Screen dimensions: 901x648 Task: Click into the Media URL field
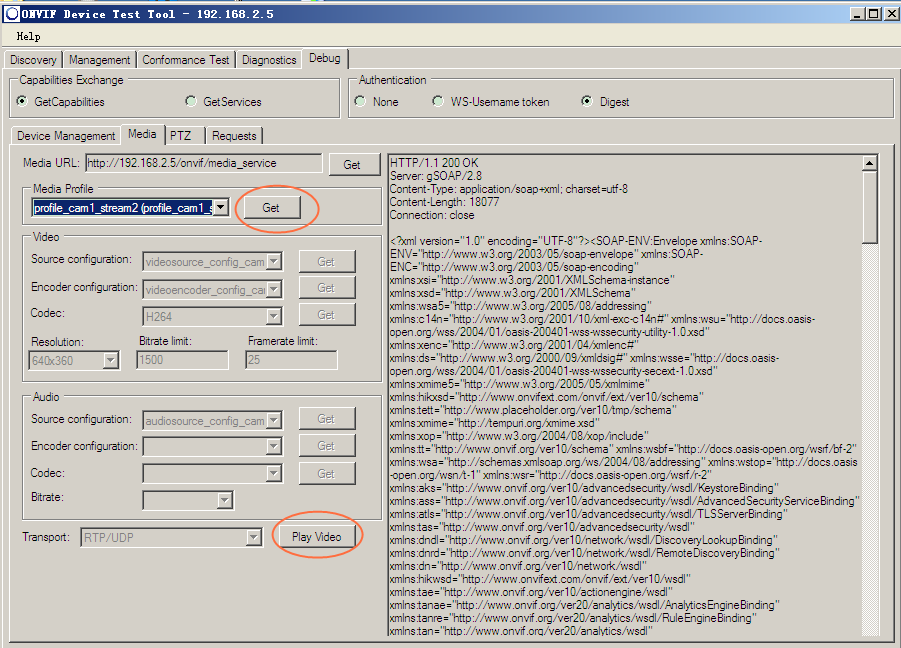[x=203, y=163]
